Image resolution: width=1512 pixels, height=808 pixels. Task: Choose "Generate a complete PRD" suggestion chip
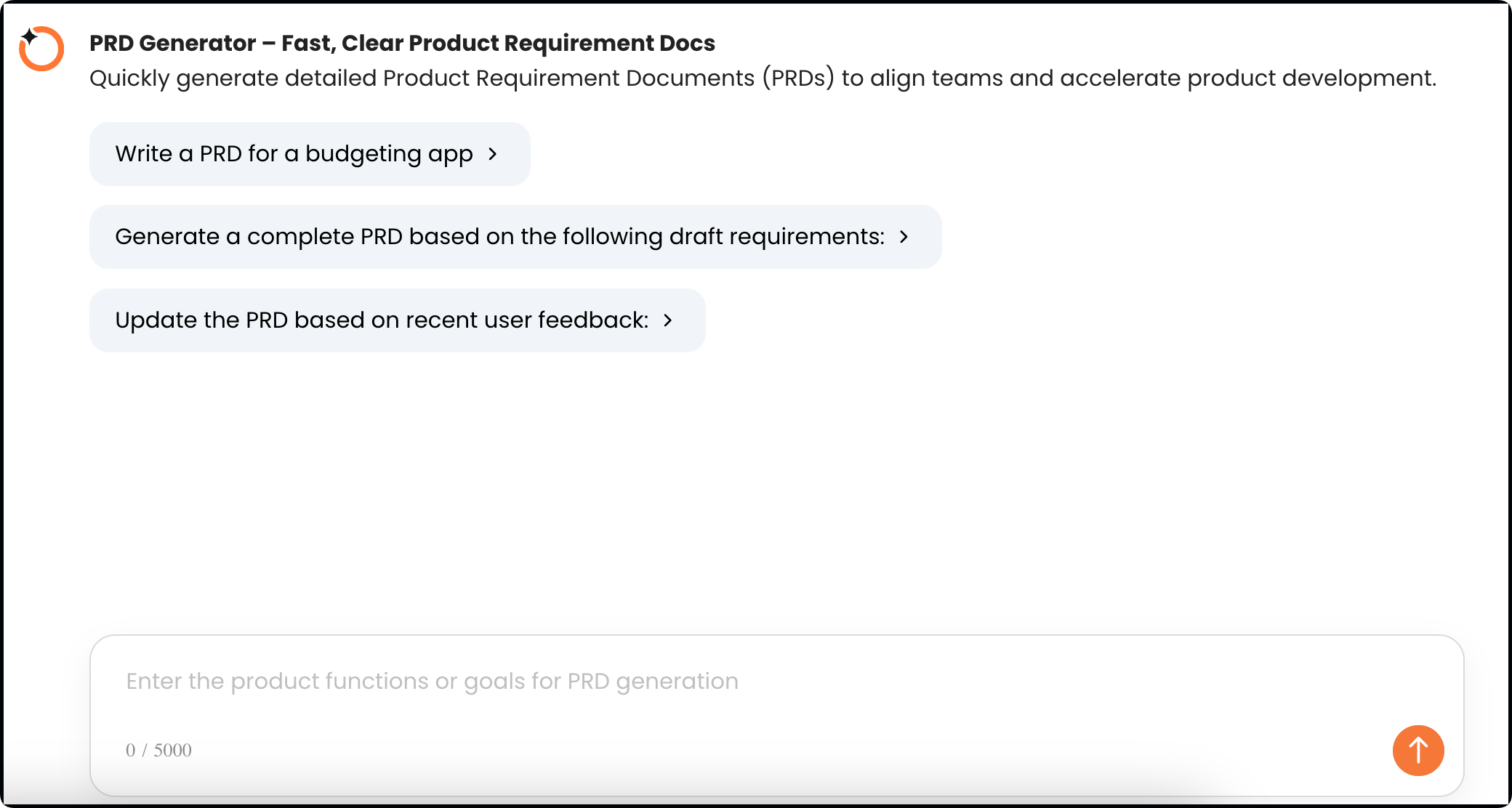pos(515,237)
